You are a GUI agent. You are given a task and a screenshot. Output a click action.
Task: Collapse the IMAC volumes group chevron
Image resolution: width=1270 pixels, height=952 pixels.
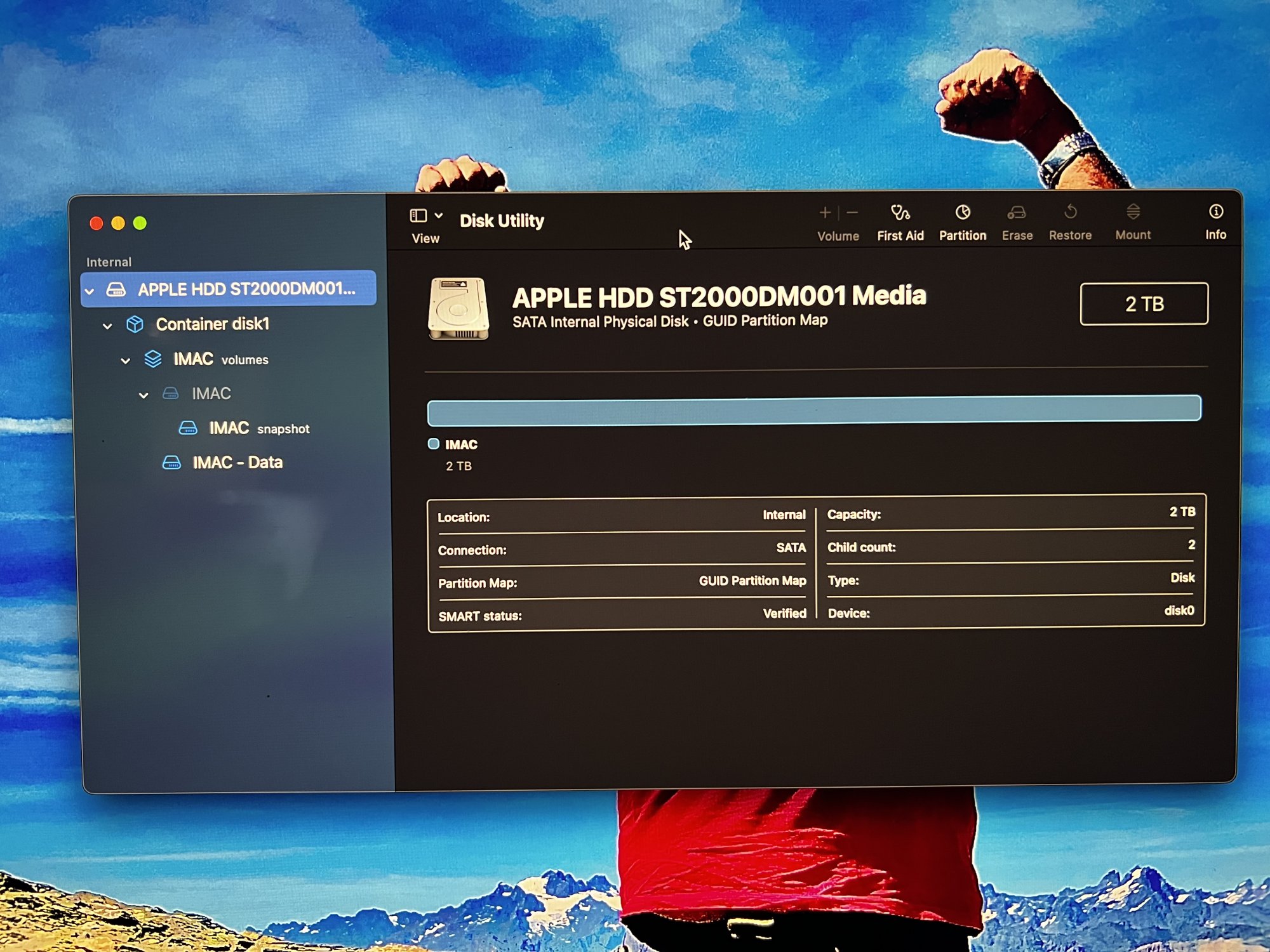pos(126,361)
